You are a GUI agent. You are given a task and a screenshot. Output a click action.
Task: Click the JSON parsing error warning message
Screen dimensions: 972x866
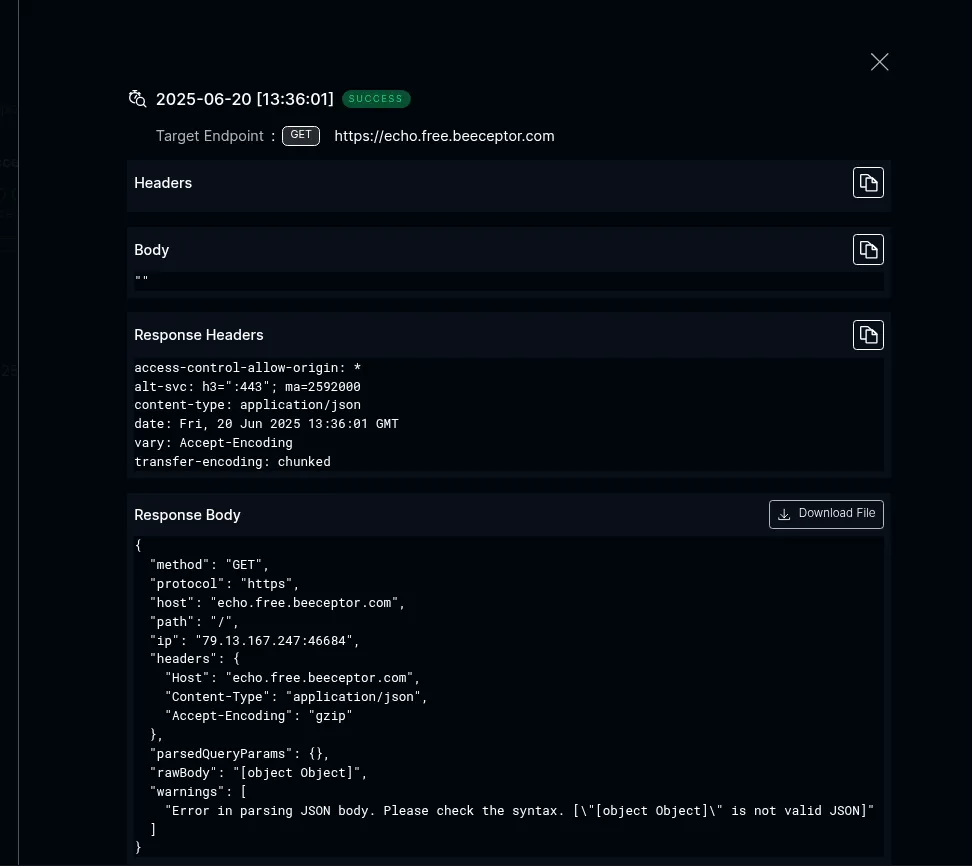(519, 811)
